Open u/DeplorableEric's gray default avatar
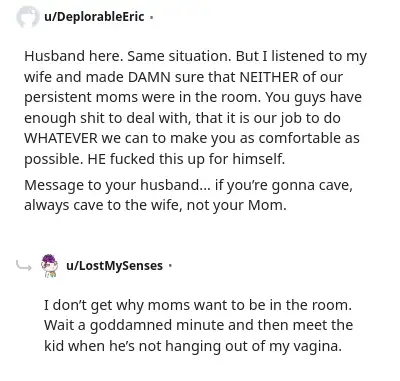This screenshot has width=400, height=381. (x=27, y=17)
